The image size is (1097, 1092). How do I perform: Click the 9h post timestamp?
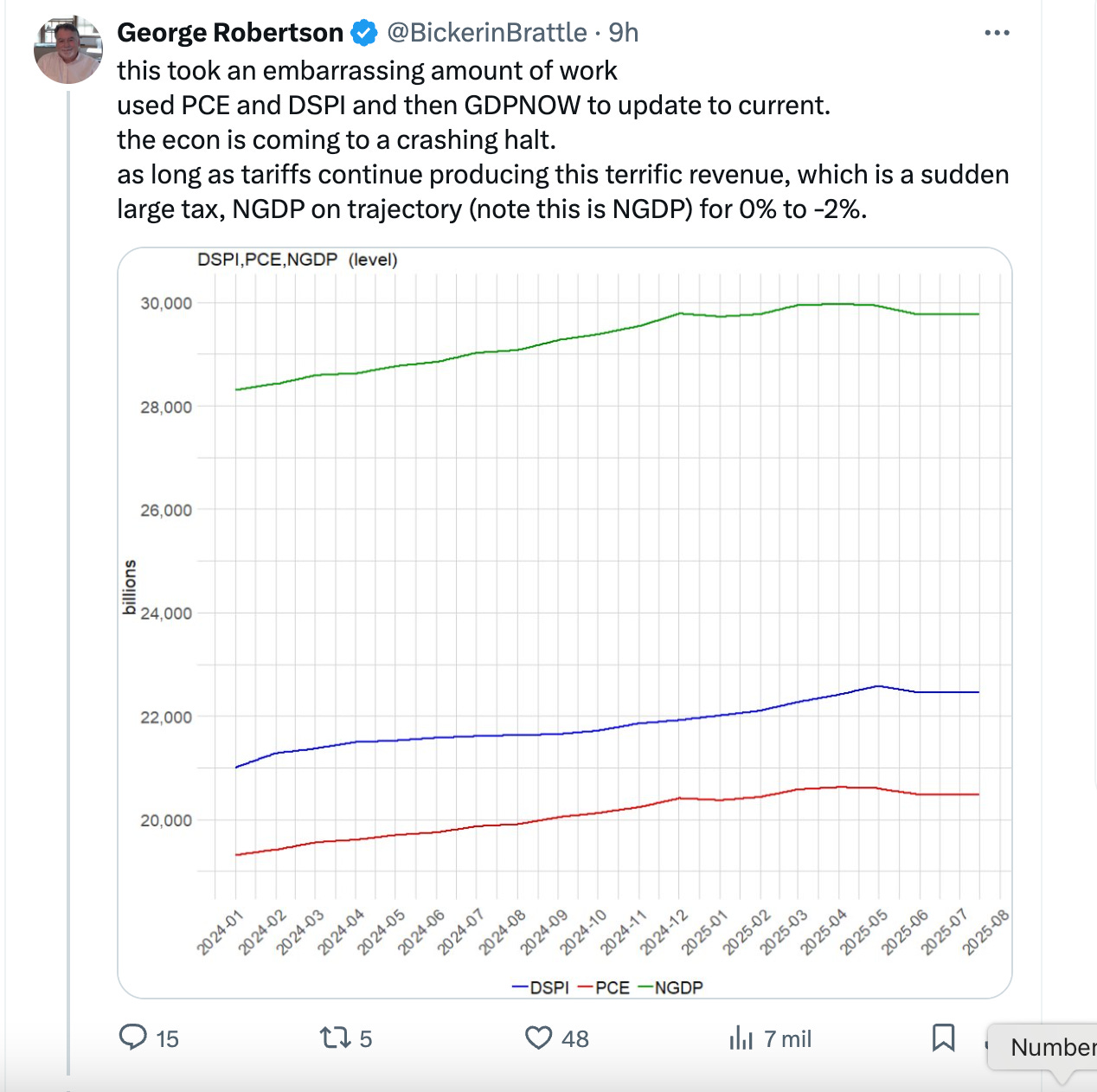click(x=623, y=33)
